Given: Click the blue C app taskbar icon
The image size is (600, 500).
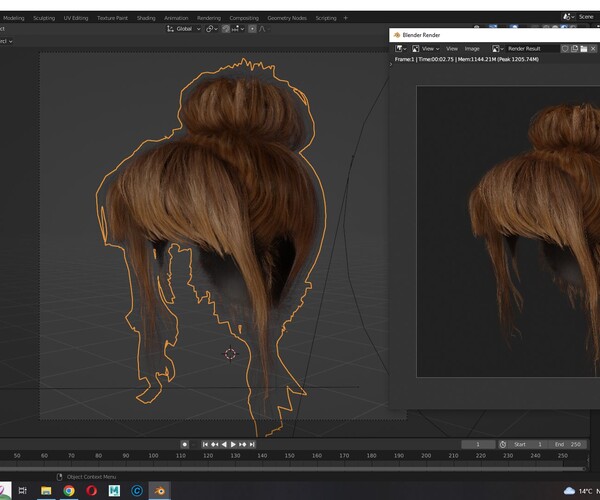Looking at the screenshot, I should click(137, 490).
